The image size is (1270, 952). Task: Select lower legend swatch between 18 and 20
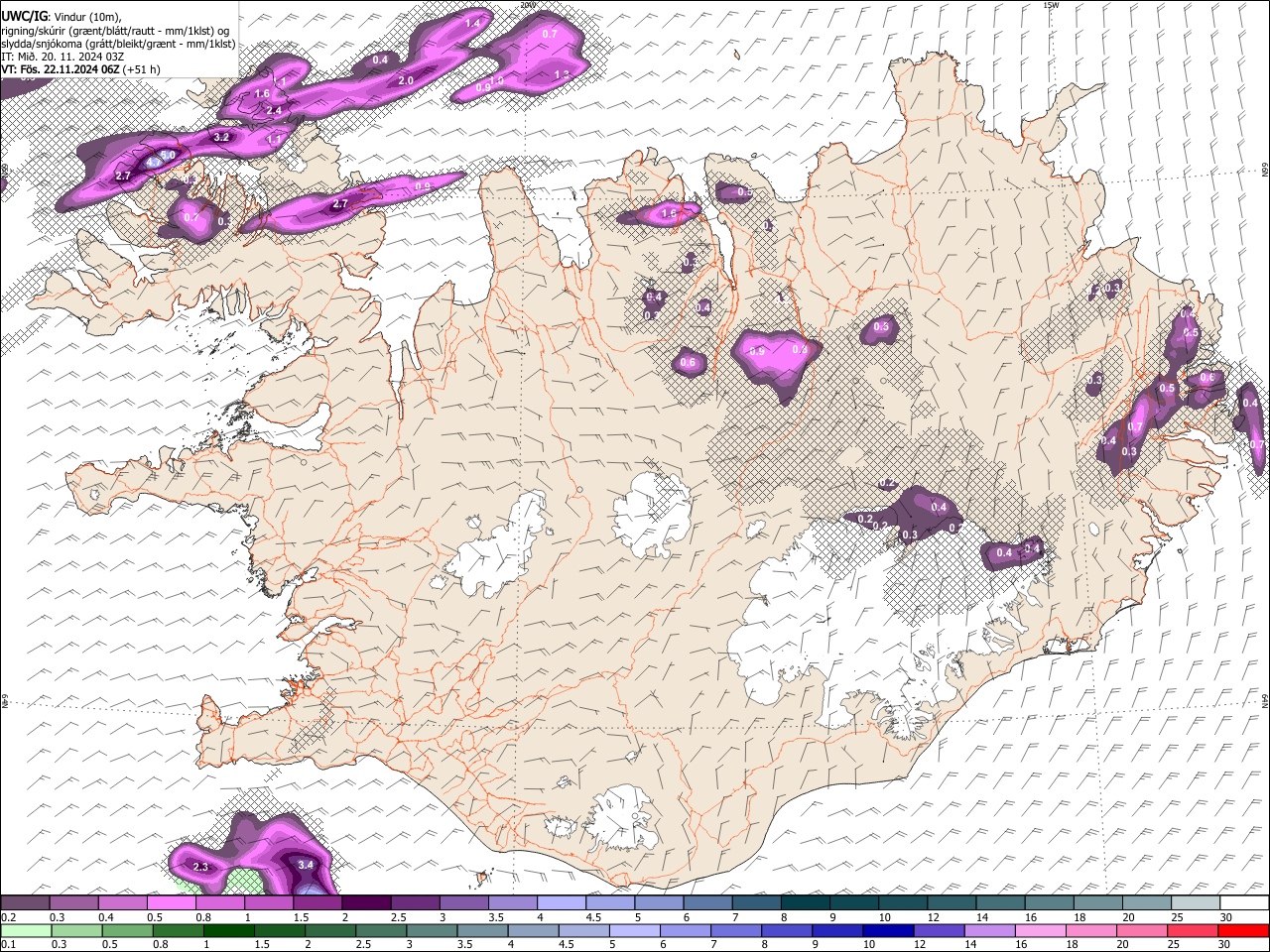[1089, 930]
